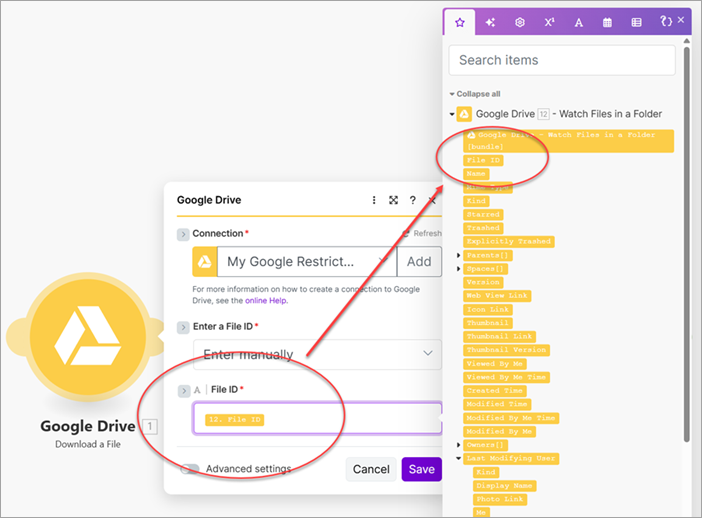Toggle map mode for Connection field
Viewport: 702px width, 518px height.
183,234
